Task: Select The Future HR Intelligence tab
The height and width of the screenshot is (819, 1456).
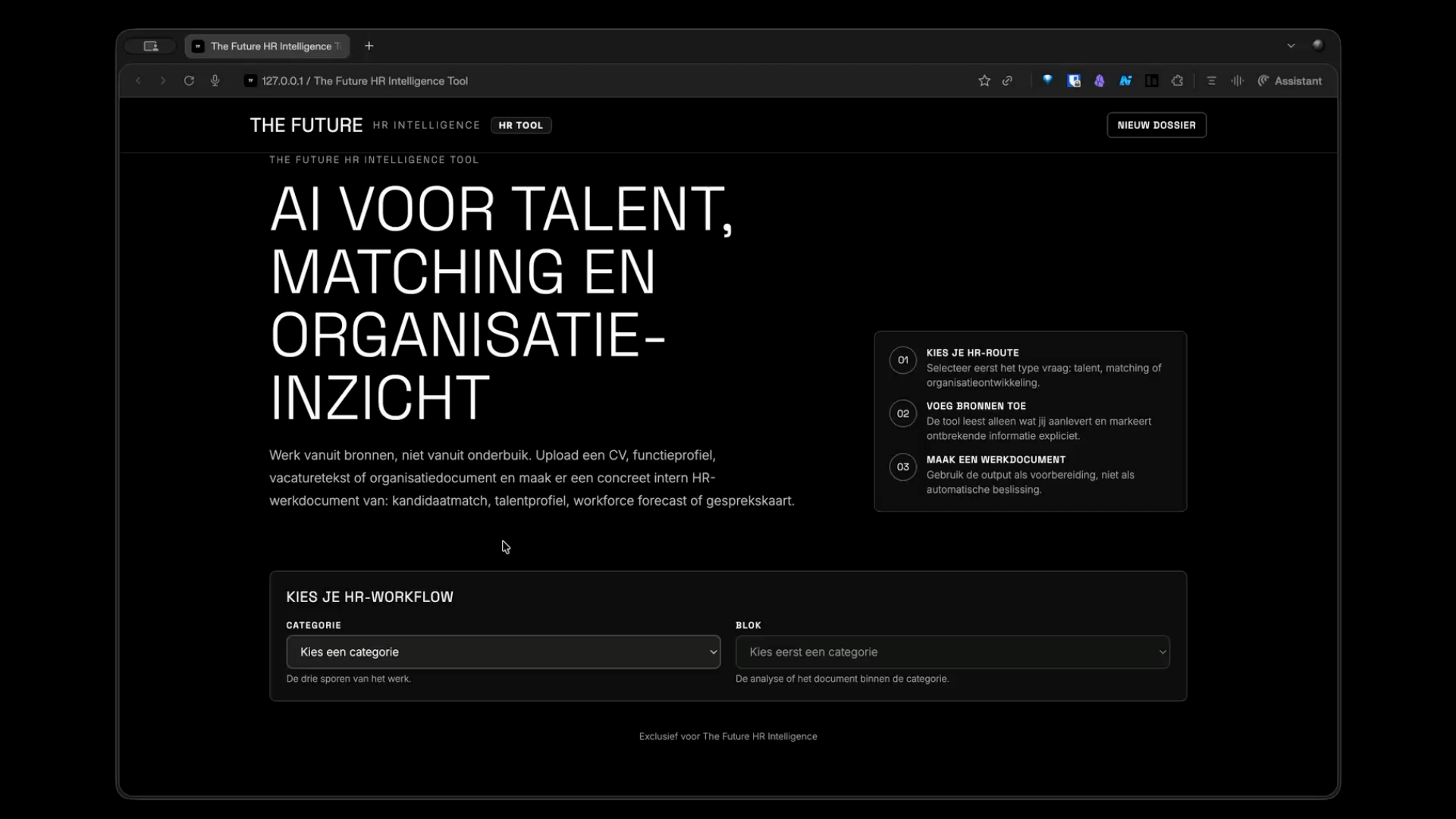Action: point(268,46)
